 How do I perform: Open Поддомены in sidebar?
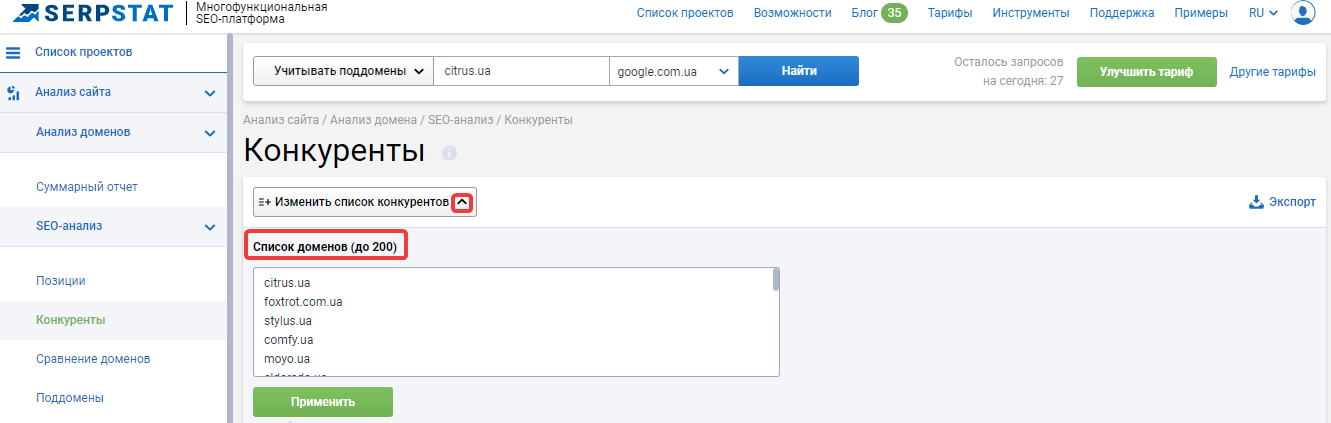pos(70,398)
